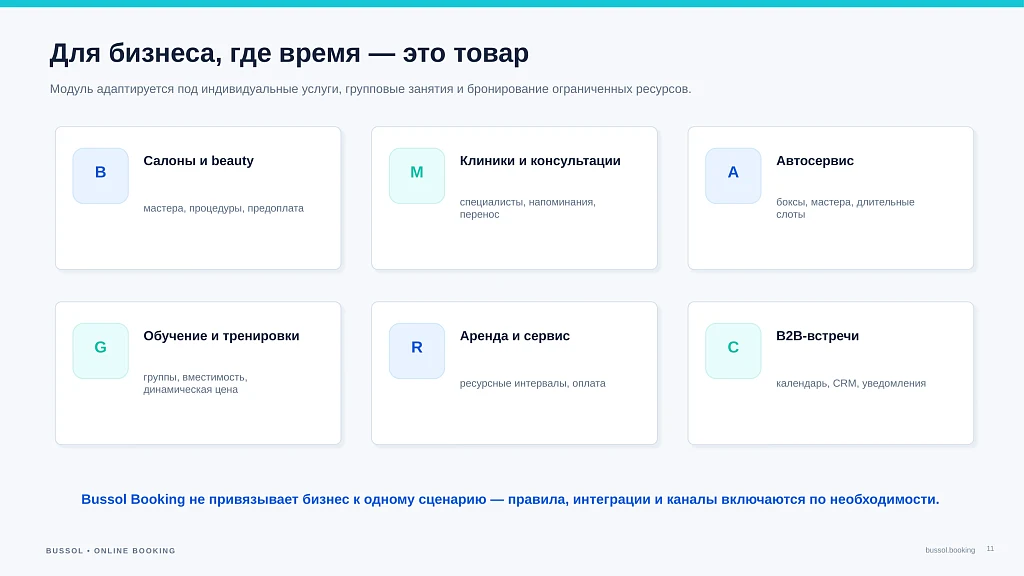This screenshot has width=1024, height=576.
Task: Click the G icon for Обучение и тренировки
Action: (101, 351)
